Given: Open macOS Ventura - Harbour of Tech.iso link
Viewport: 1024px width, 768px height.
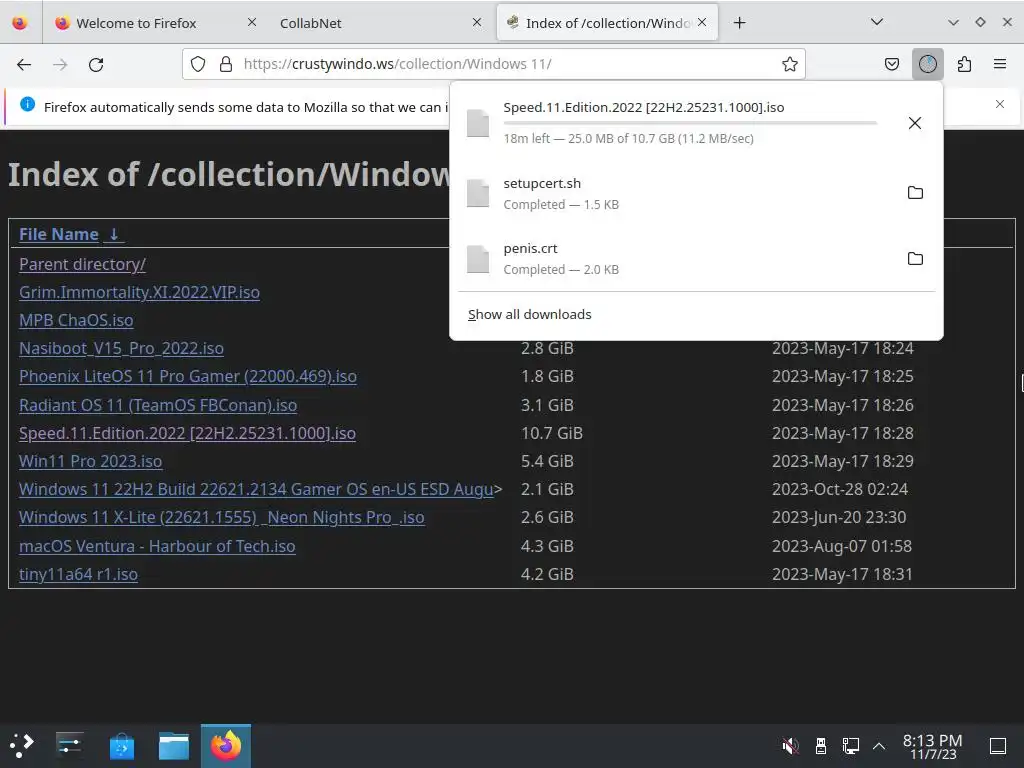Looking at the screenshot, I should tap(157, 547).
